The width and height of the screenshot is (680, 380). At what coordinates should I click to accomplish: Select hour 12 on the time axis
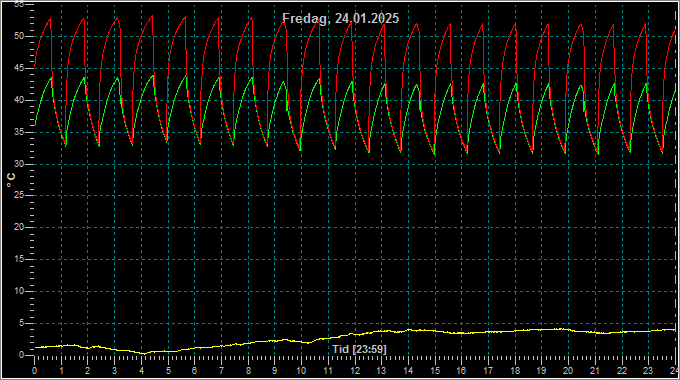355,371
